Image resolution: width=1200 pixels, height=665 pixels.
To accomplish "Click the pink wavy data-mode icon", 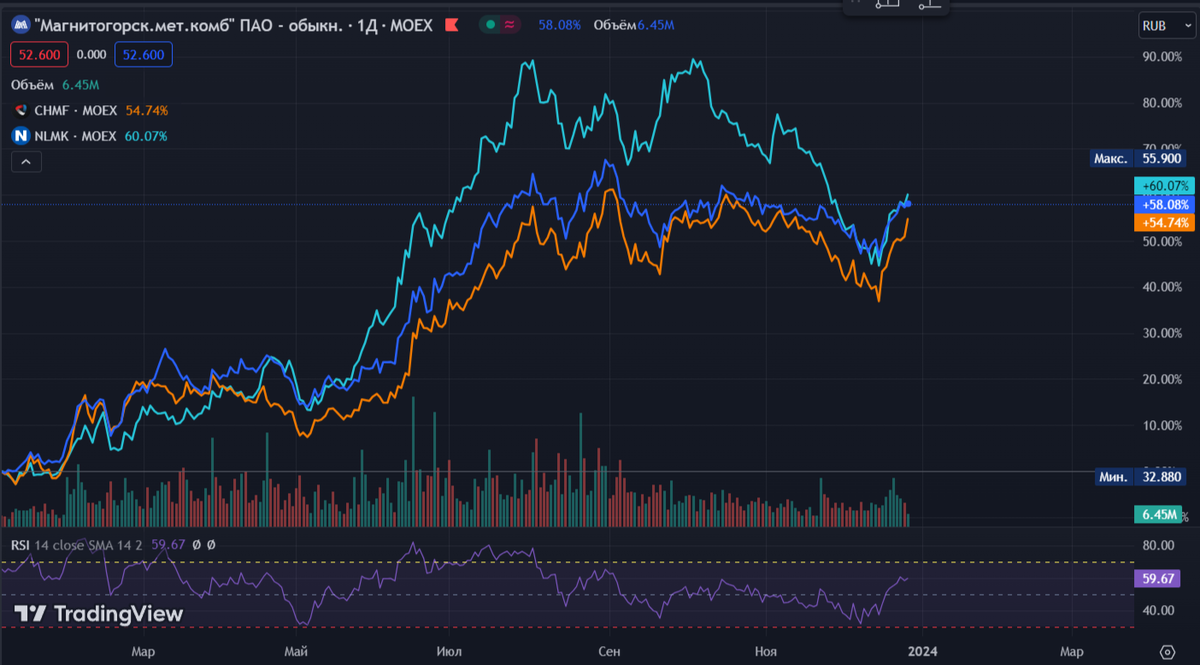I will (x=510, y=25).
